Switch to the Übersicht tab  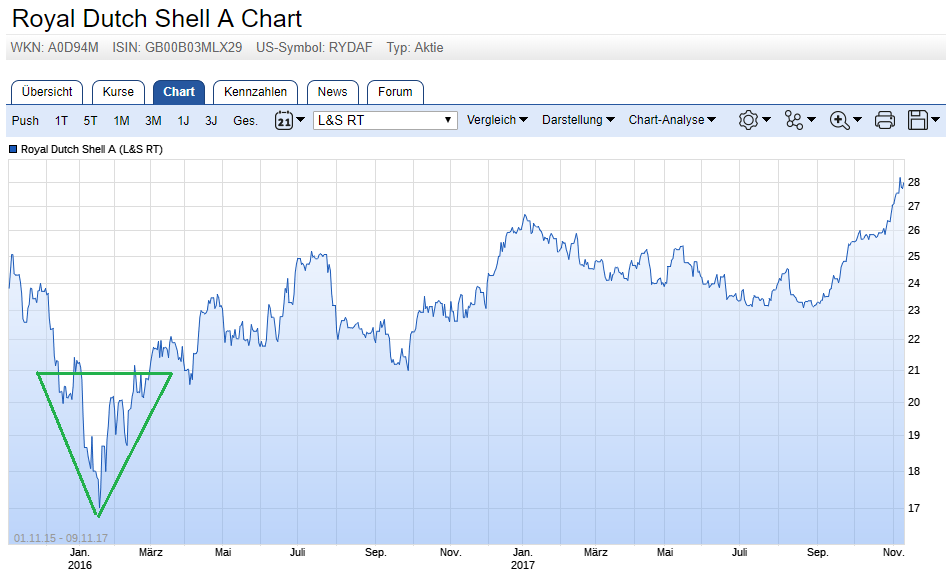point(47,92)
